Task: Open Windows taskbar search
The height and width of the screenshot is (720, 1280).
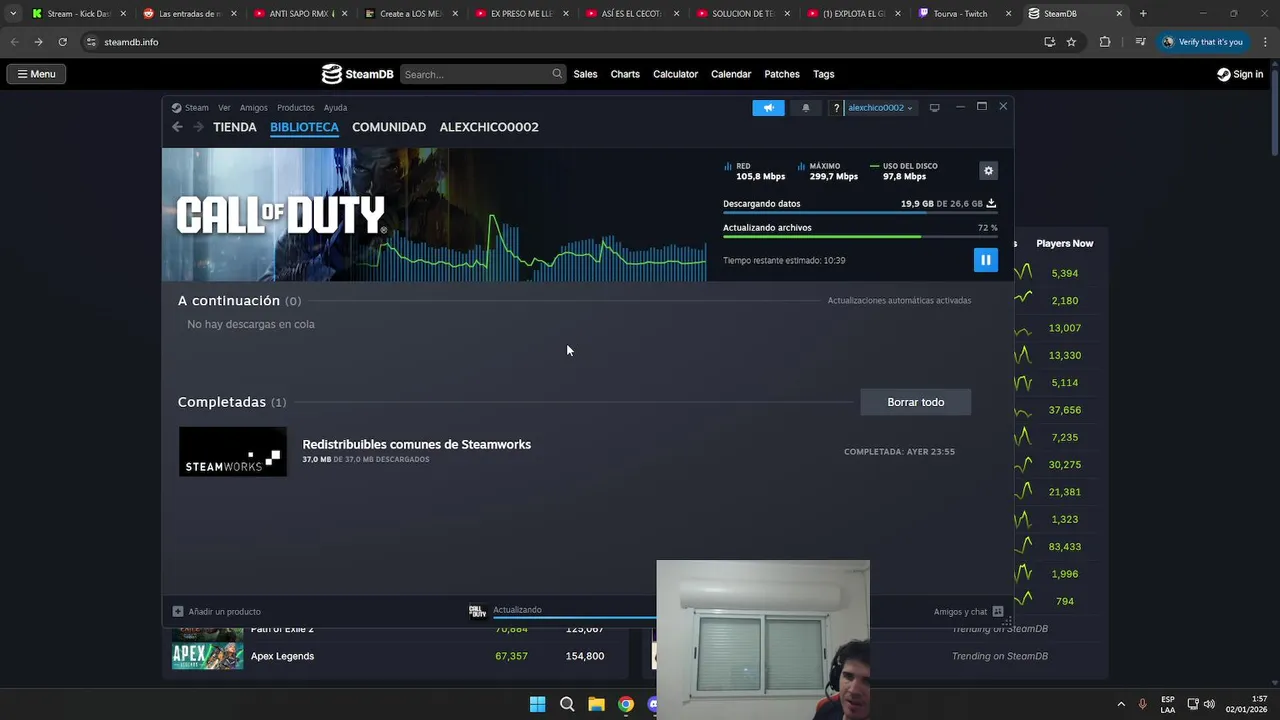Action: pos(567,704)
